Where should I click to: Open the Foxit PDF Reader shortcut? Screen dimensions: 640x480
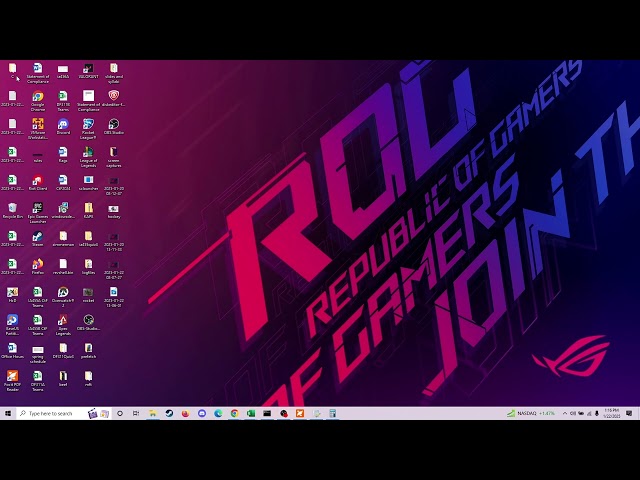click(x=13, y=381)
